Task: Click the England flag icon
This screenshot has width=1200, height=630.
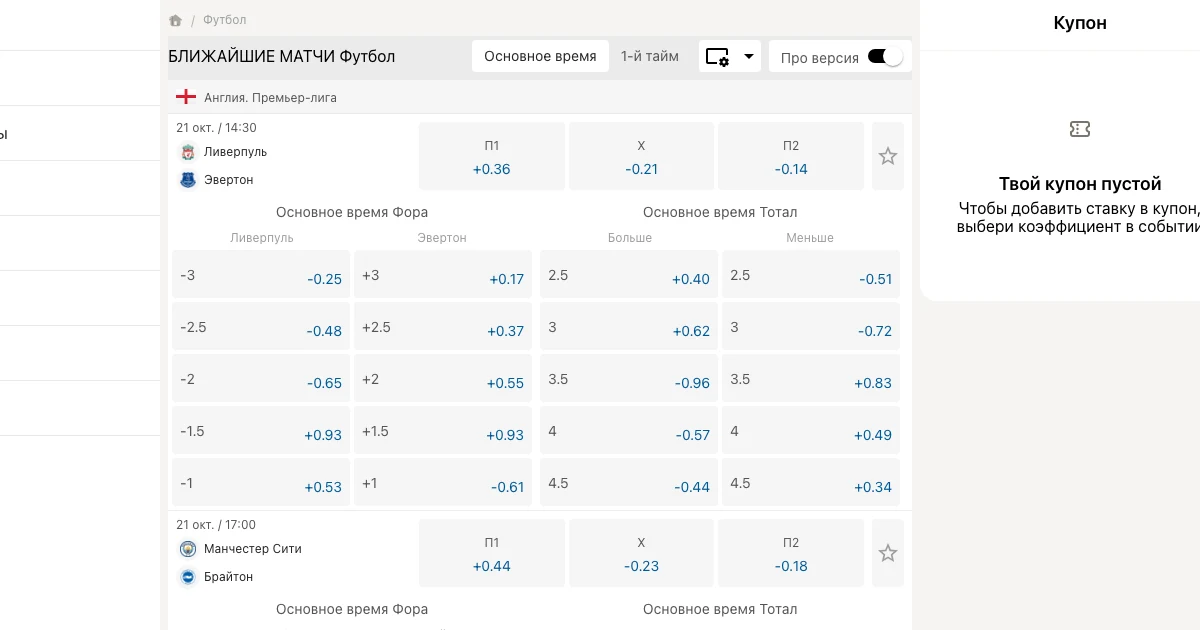Action: coord(186,97)
